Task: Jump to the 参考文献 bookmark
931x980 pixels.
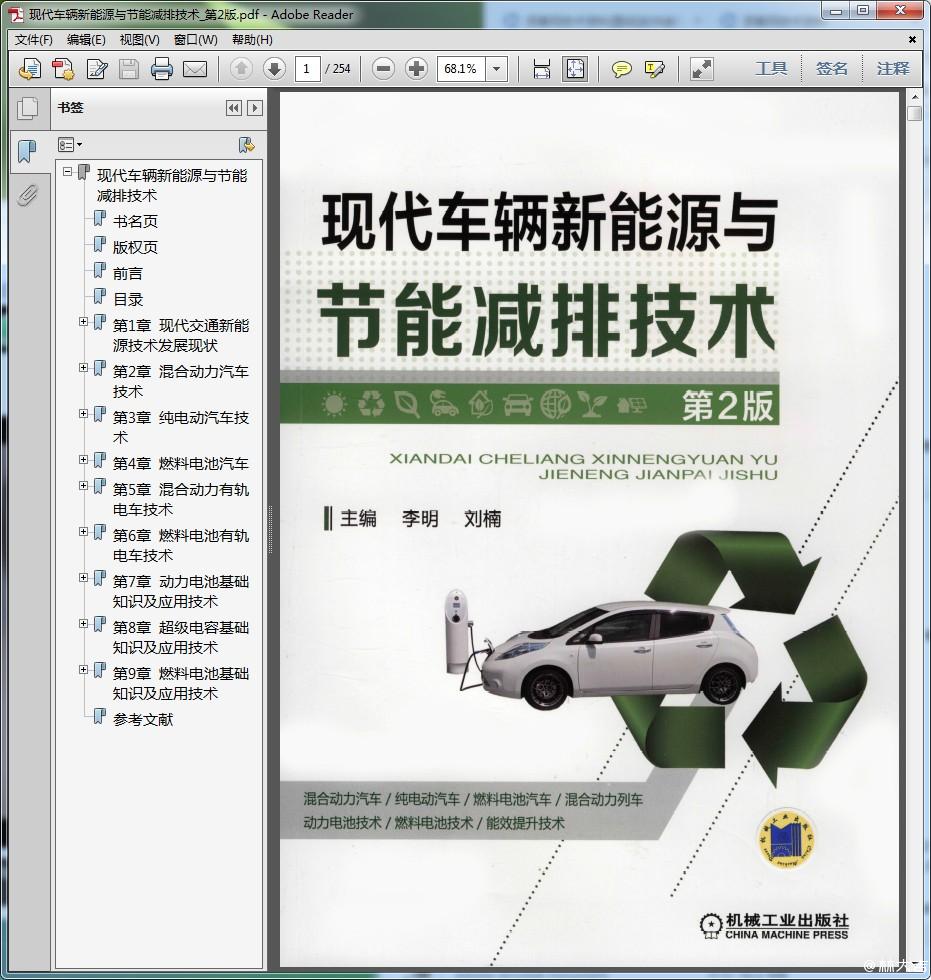Action: click(x=142, y=719)
